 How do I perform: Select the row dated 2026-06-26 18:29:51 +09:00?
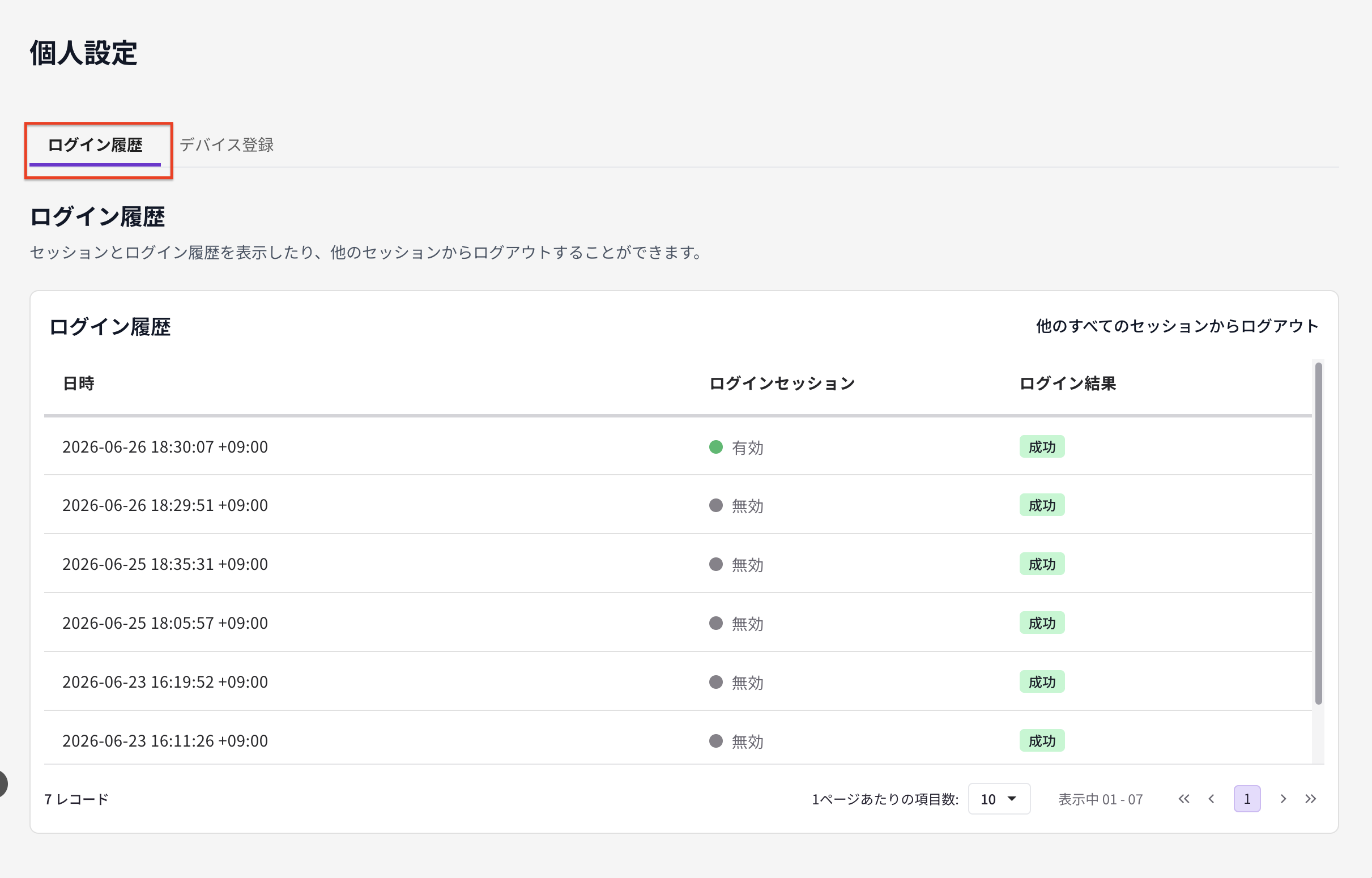click(678, 505)
